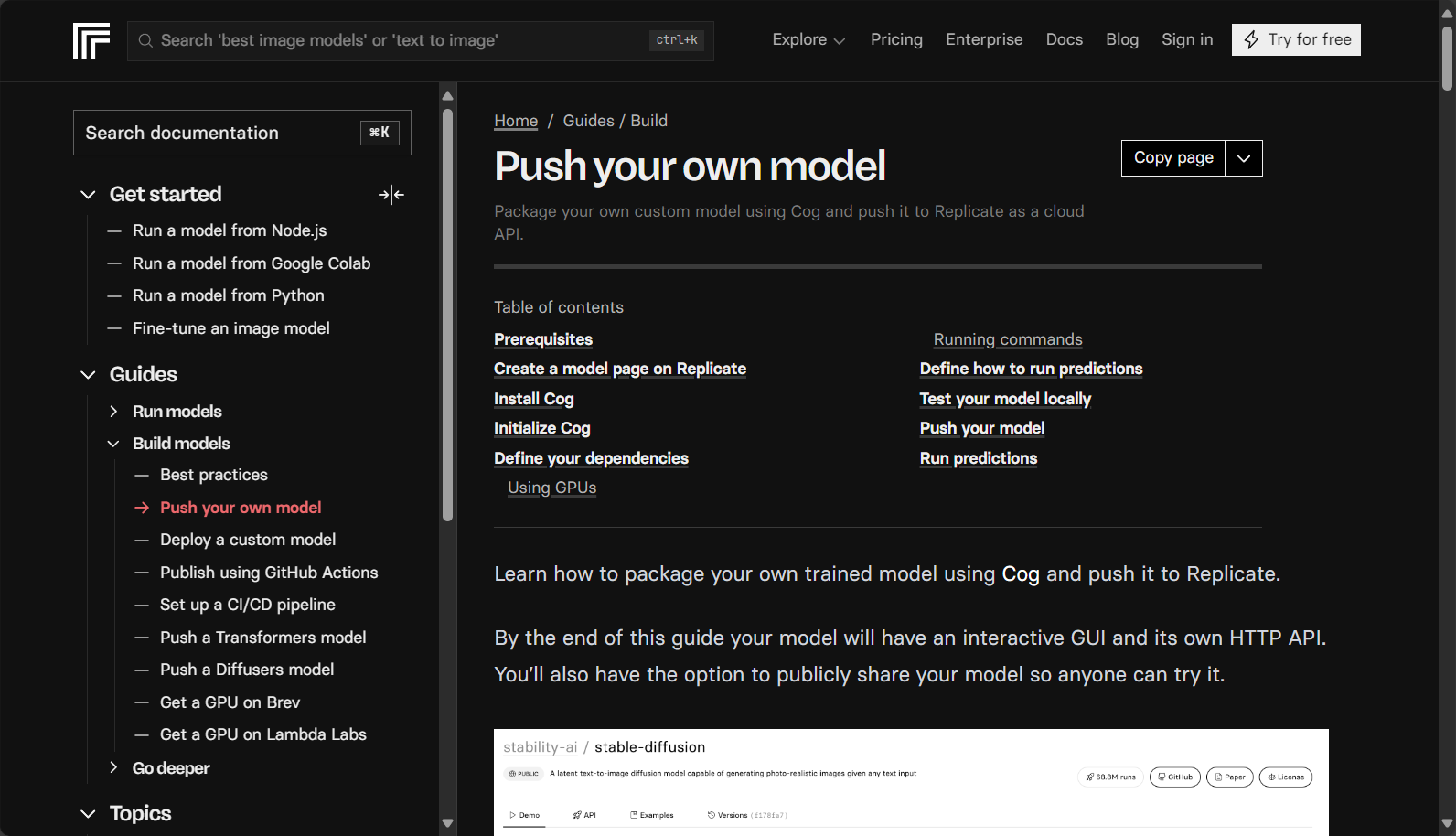Jump to Define your dependencies section
Screen dimensions: 1456x836
pyautogui.click(x=591, y=458)
